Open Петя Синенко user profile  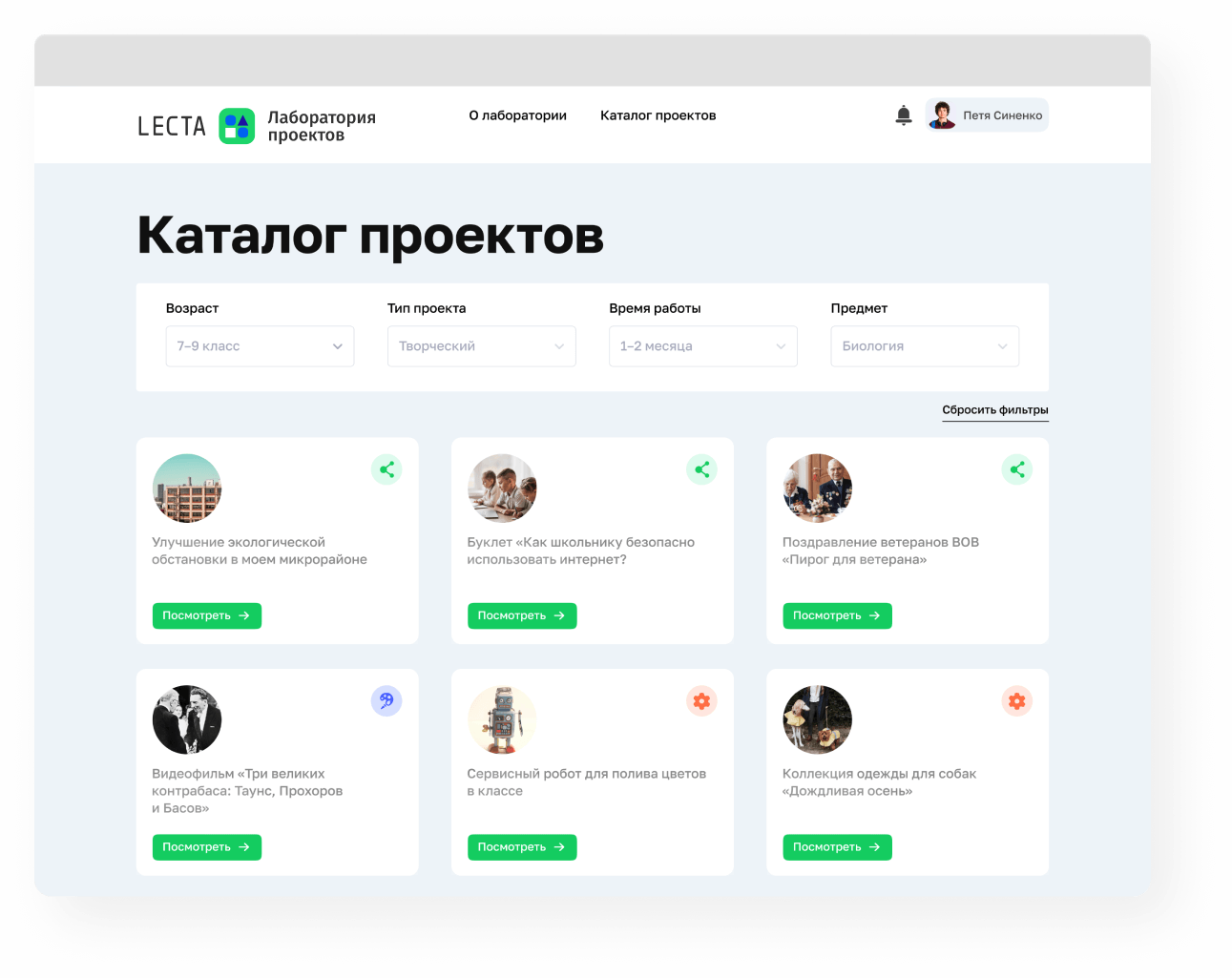tap(987, 115)
